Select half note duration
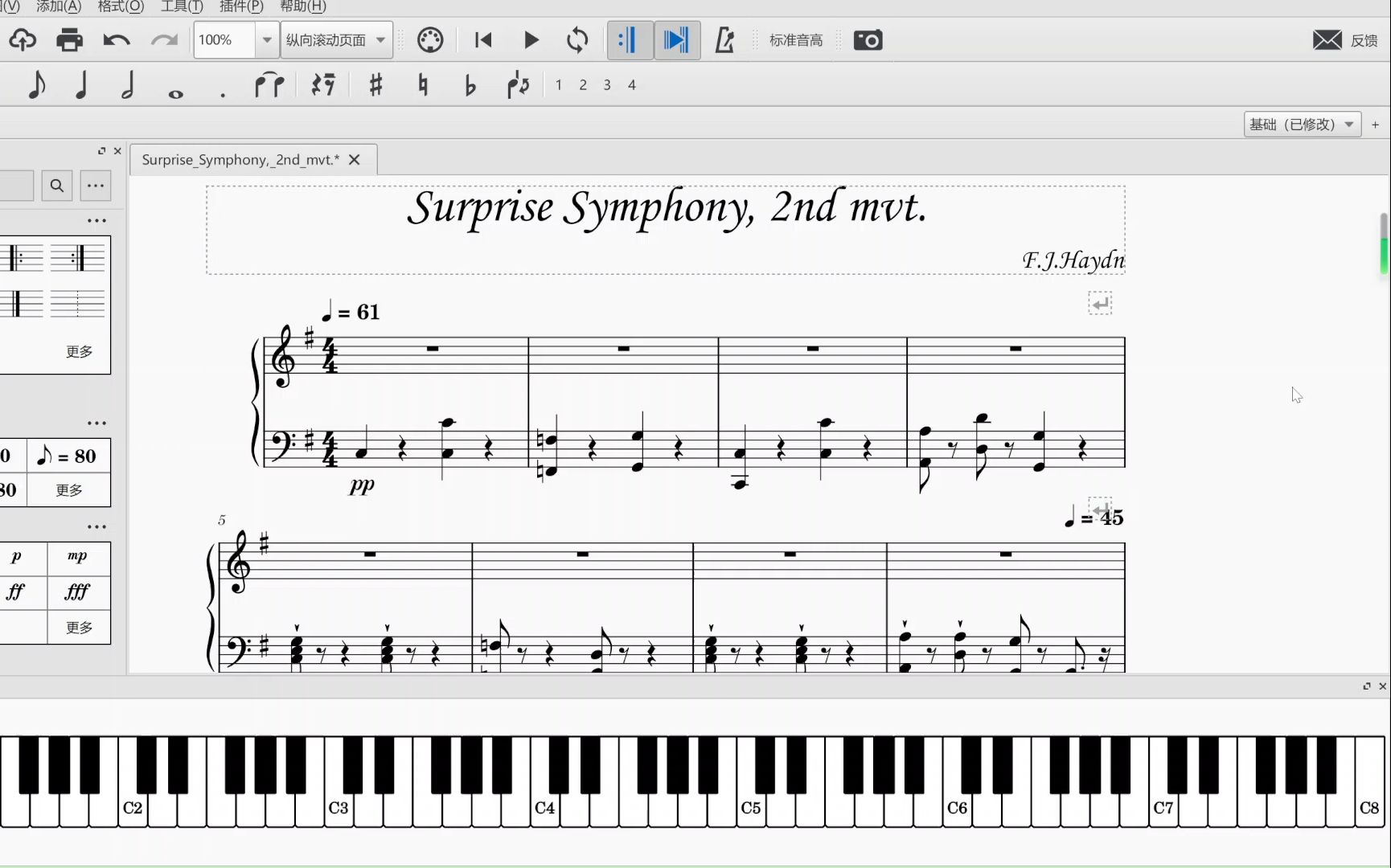Screen dimensions: 1391x868 point(127,84)
